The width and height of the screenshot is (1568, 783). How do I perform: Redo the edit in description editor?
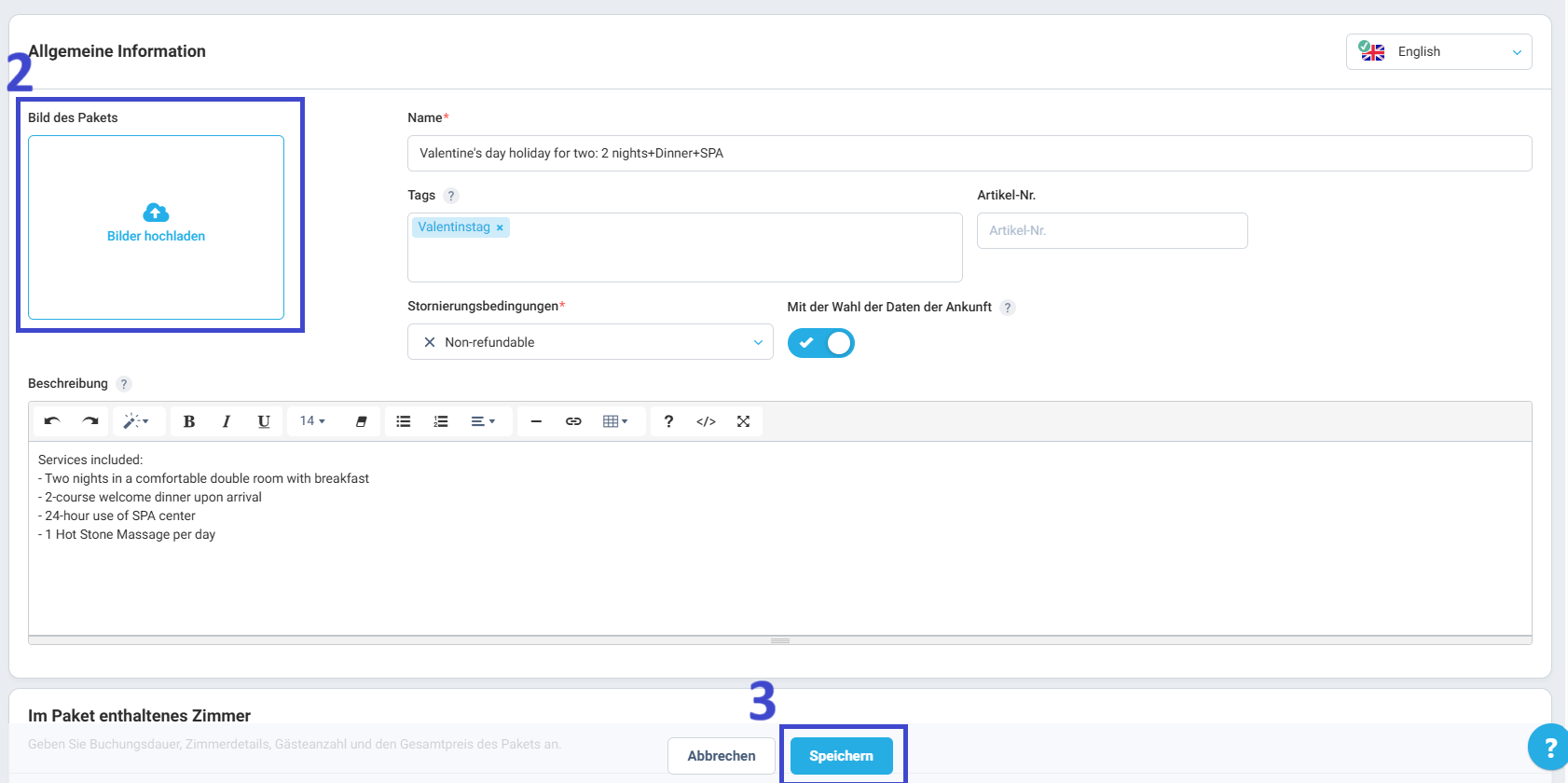click(x=90, y=421)
